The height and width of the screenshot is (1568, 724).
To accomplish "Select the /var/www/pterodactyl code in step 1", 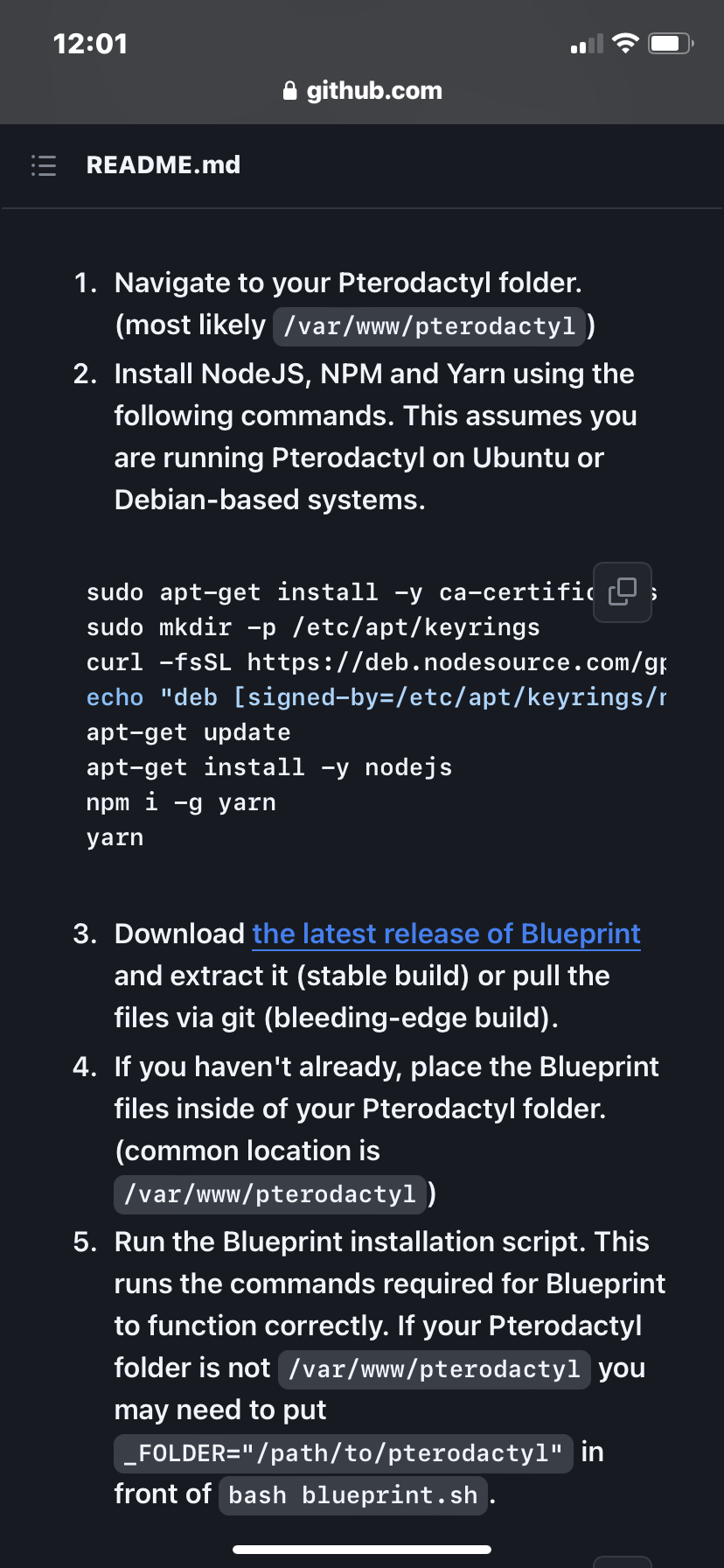I will click(429, 326).
